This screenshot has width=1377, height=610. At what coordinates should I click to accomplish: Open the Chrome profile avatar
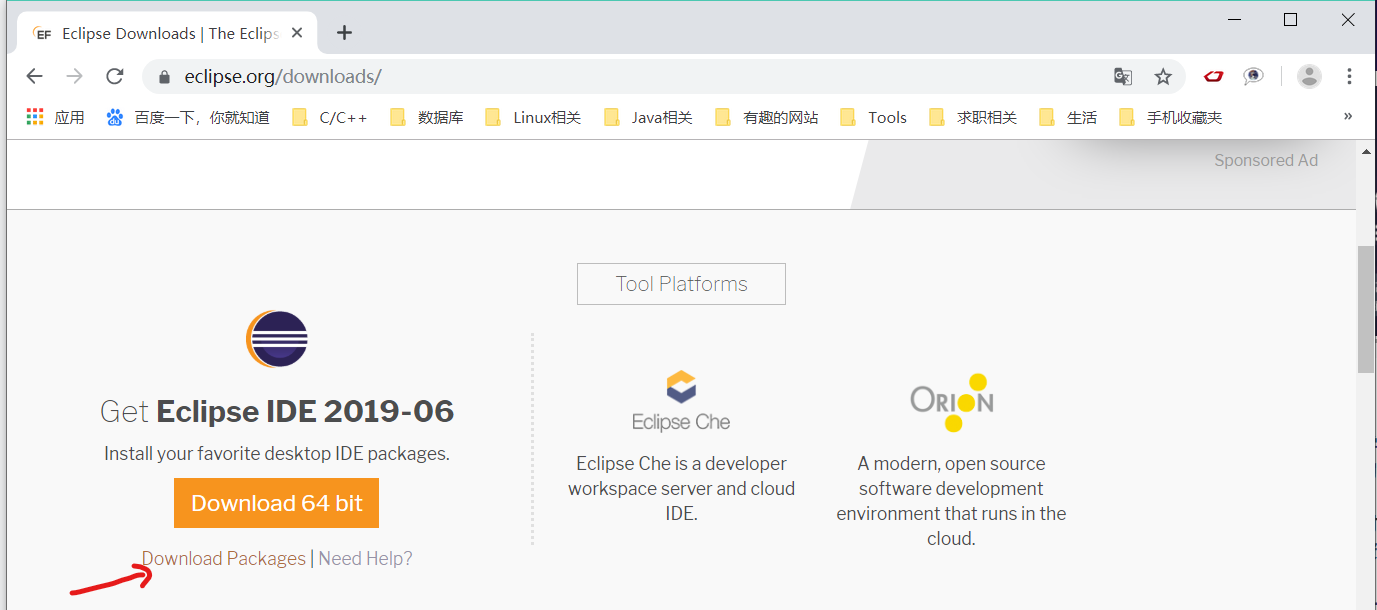tap(1309, 76)
